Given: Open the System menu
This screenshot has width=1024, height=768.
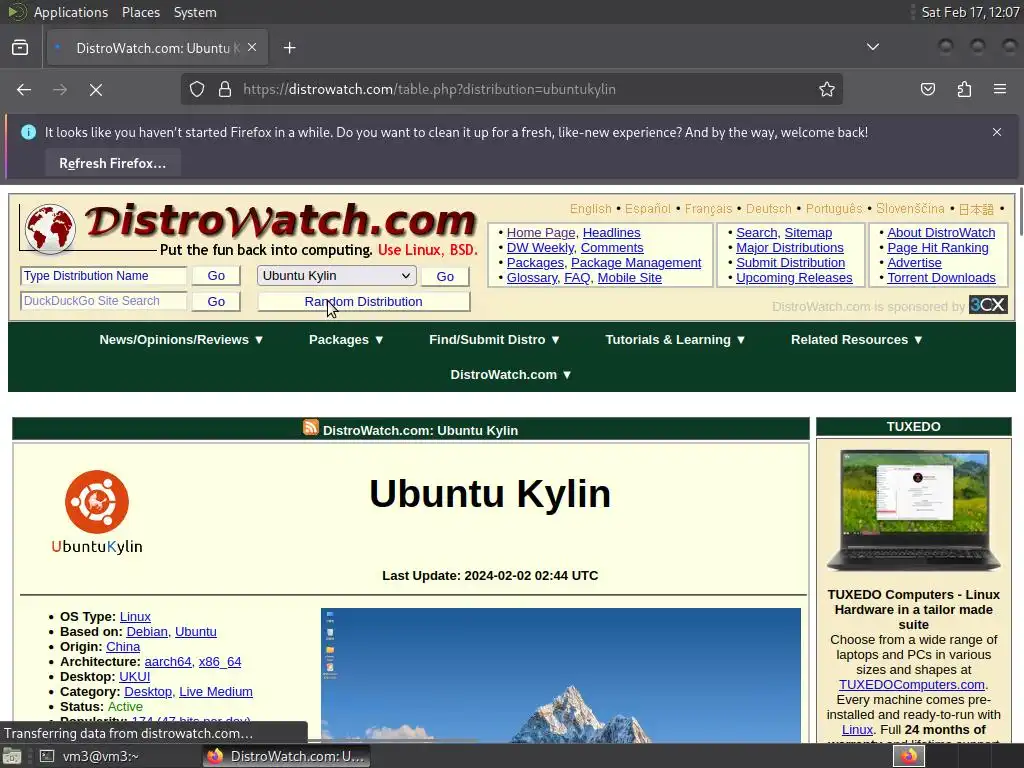Looking at the screenshot, I should [195, 12].
